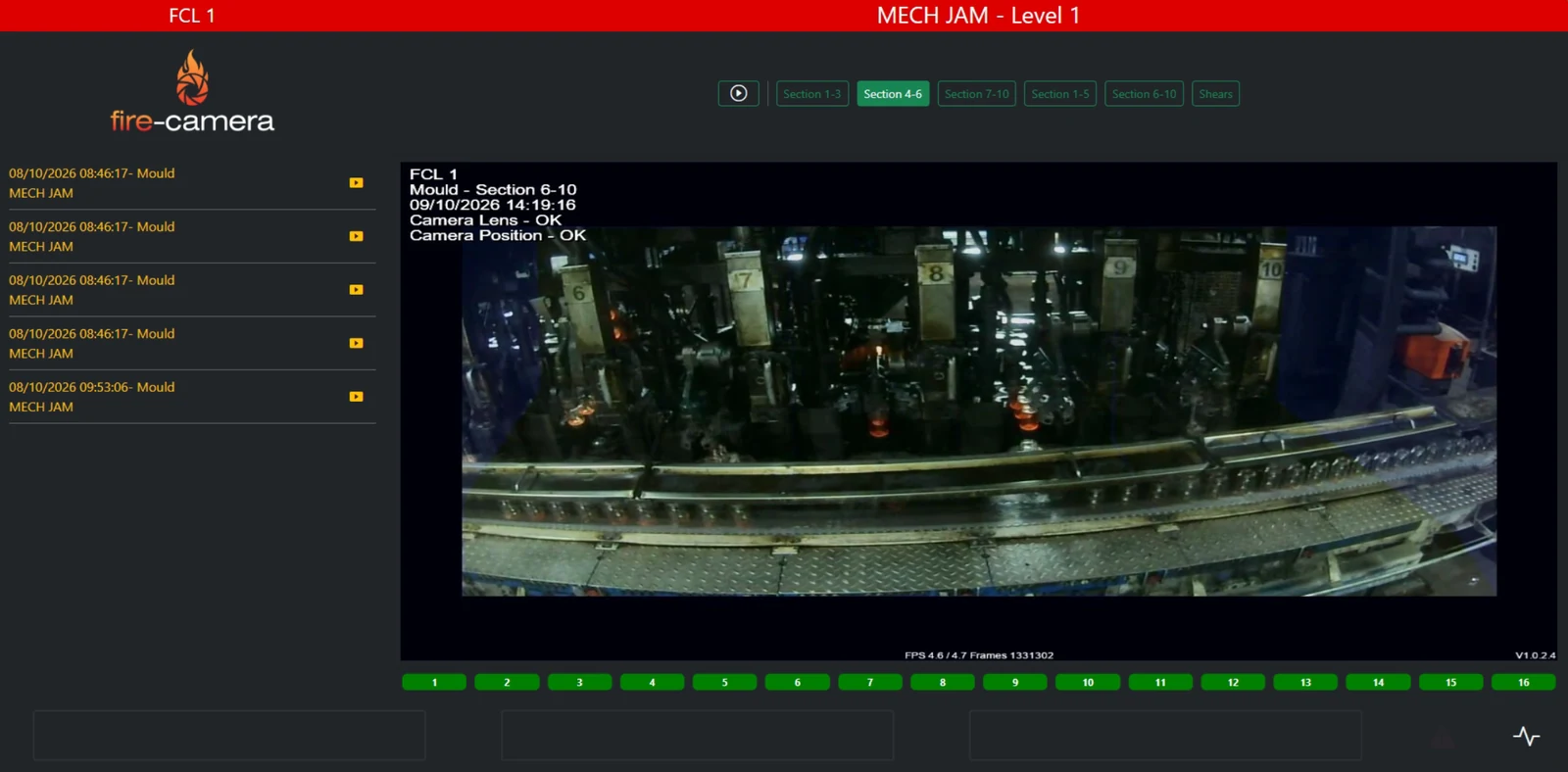Screen dimensions: 1568x772
Task: Select the section 9 status button
Action: 1015,682
